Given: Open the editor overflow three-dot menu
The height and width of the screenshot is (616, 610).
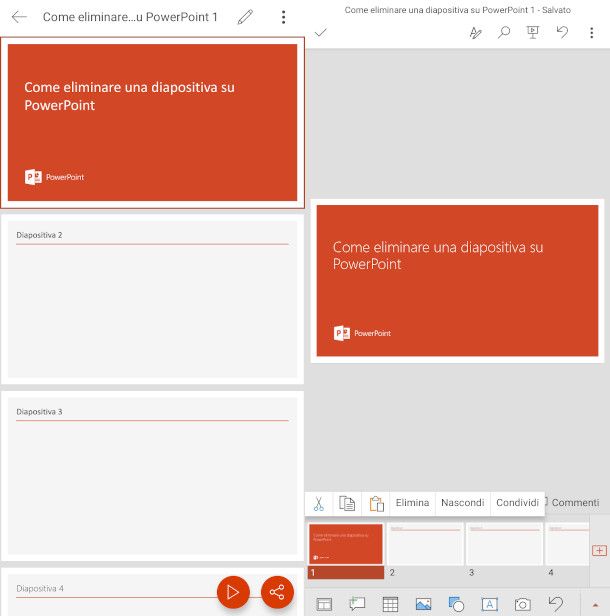Looking at the screenshot, I should tap(592, 33).
